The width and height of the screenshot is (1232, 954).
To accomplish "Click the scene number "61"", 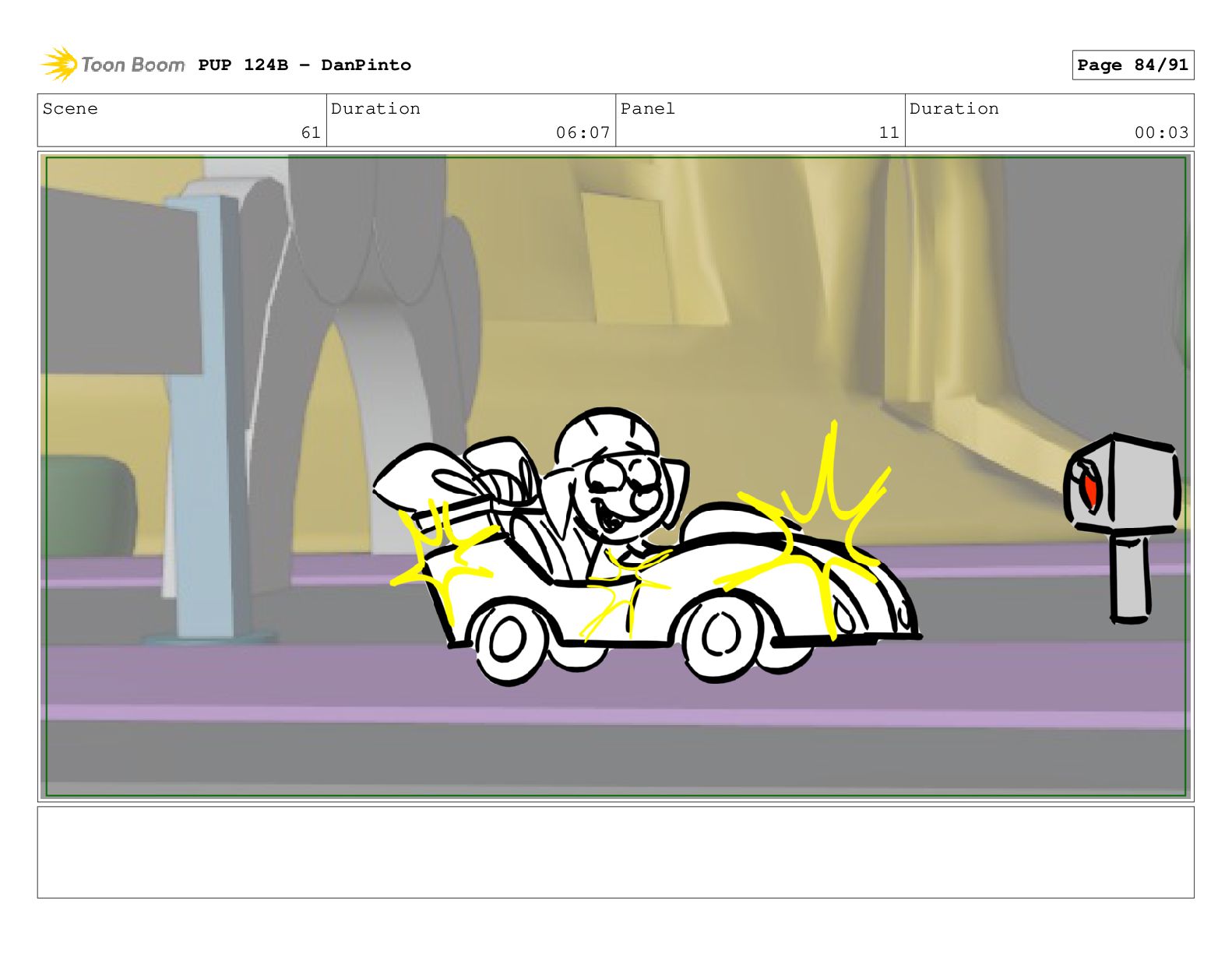I will point(311,133).
